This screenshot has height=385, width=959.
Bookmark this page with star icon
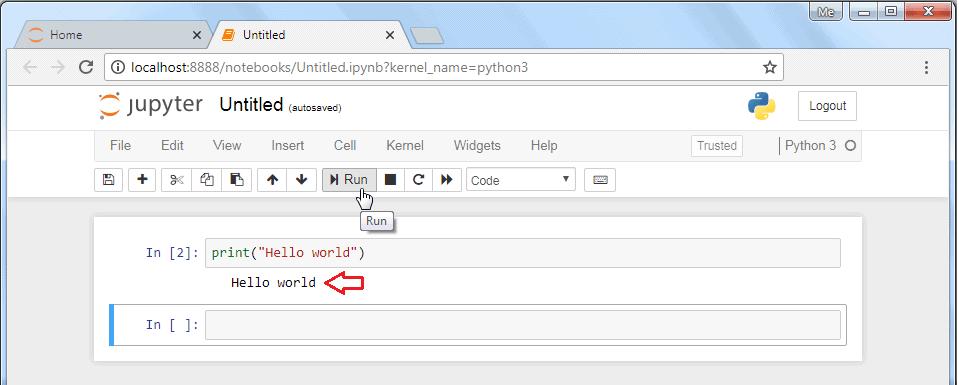[x=770, y=67]
